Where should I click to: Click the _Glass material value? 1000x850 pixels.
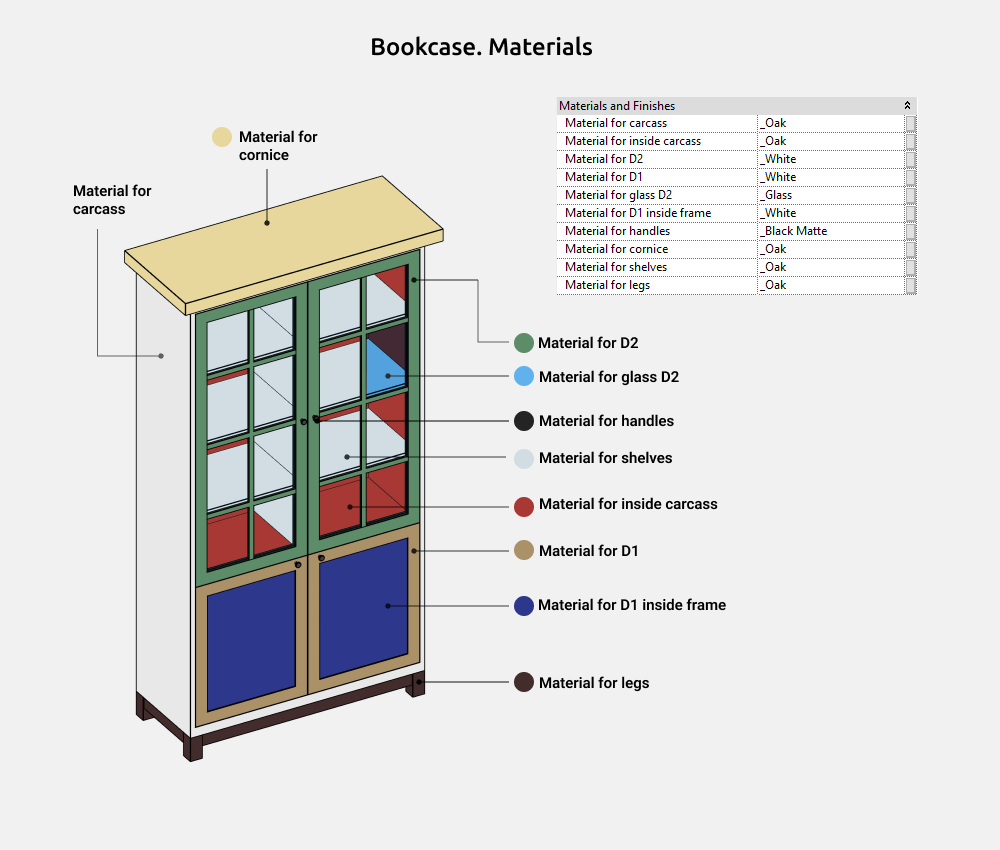[x=830, y=195]
